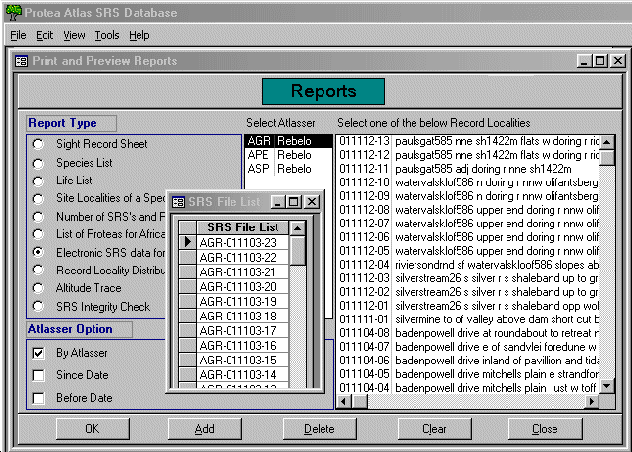Click the localities horizontal scroll left arrow
Image resolution: width=632 pixels, height=452 pixels.
(343, 401)
